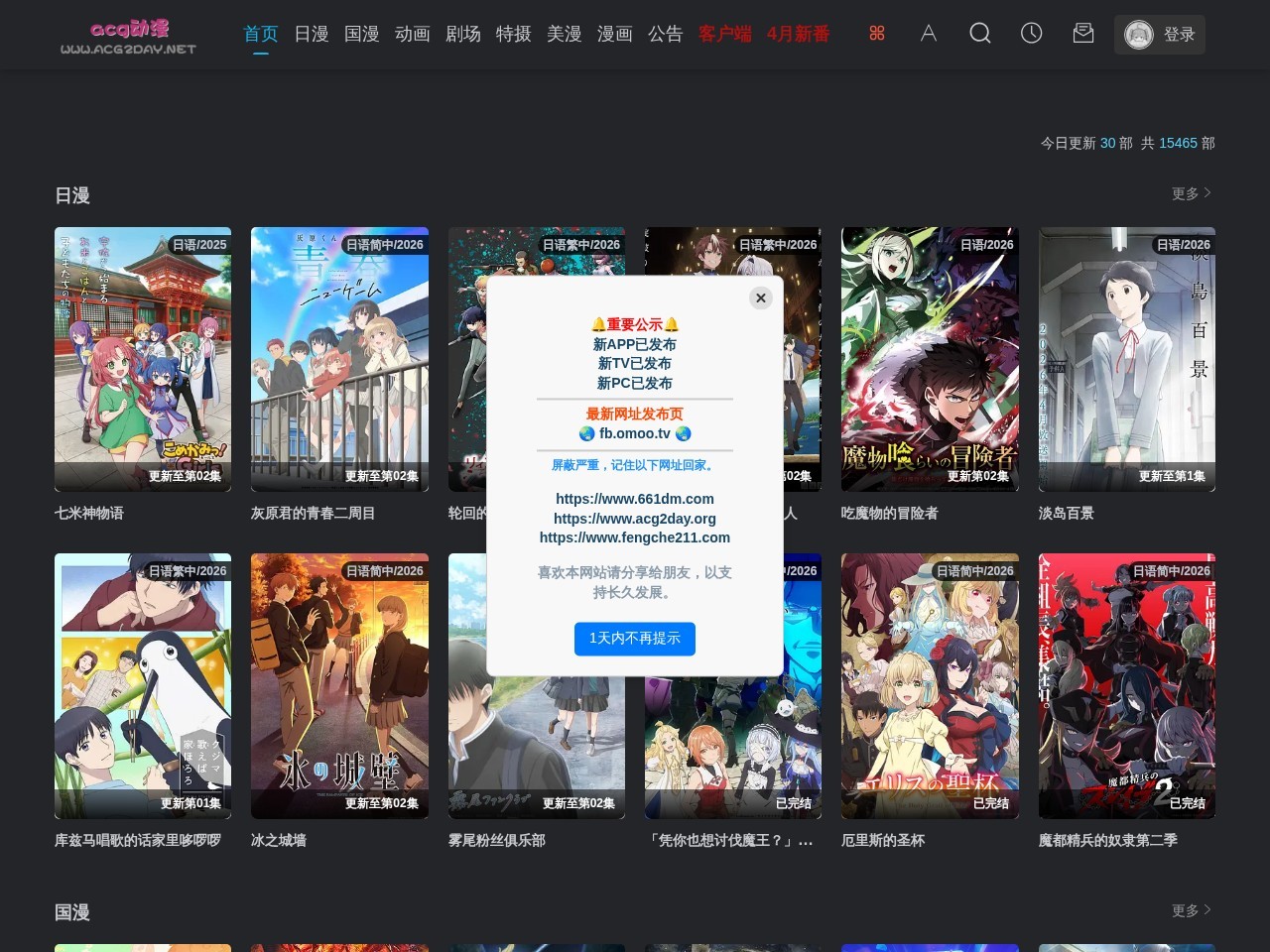The image size is (1270, 952).
Task: Click the 1天内不再提示 button
Action: 635,639
